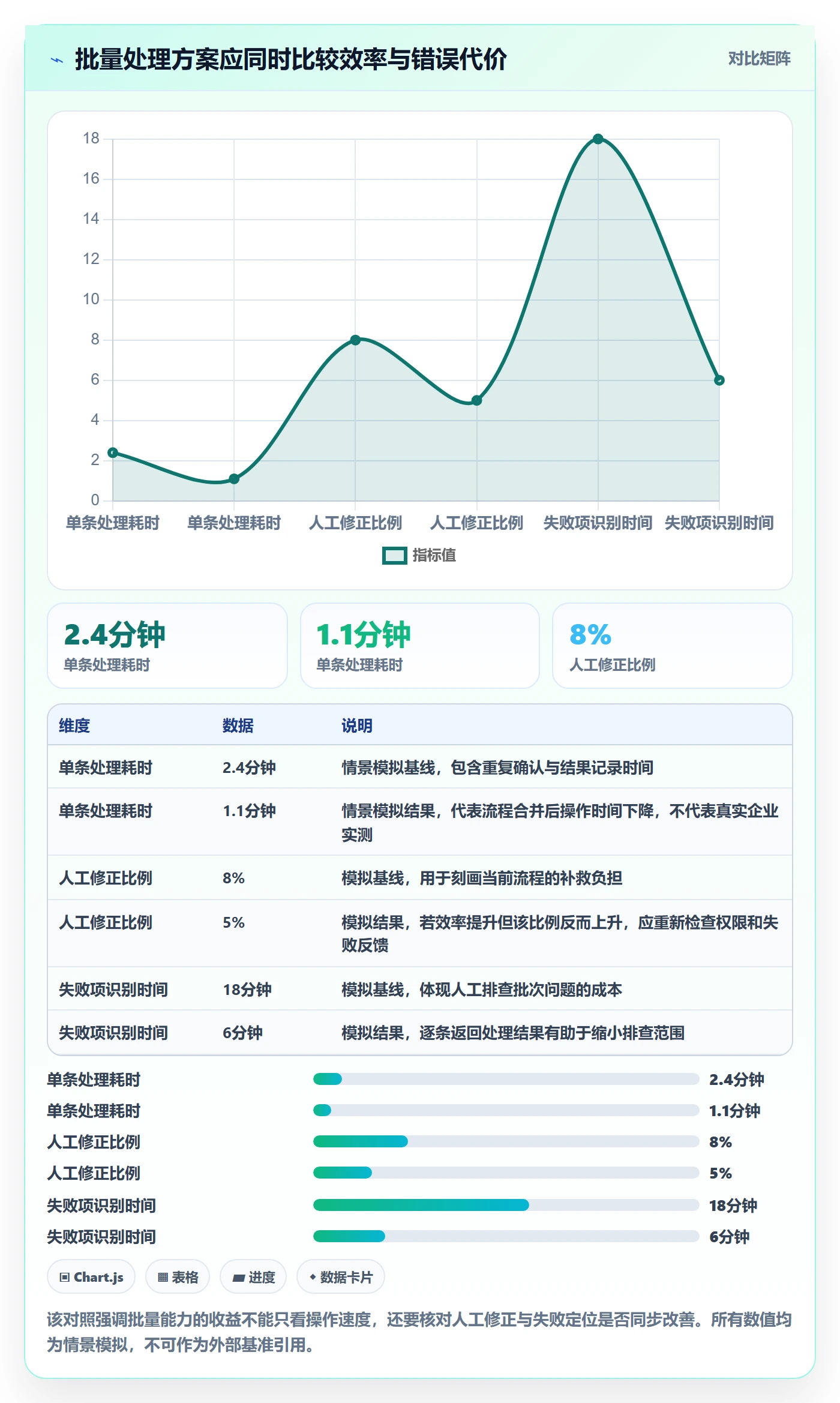Click the description starting 模拟结果，逐条返回处理结果

point(513,1033)
